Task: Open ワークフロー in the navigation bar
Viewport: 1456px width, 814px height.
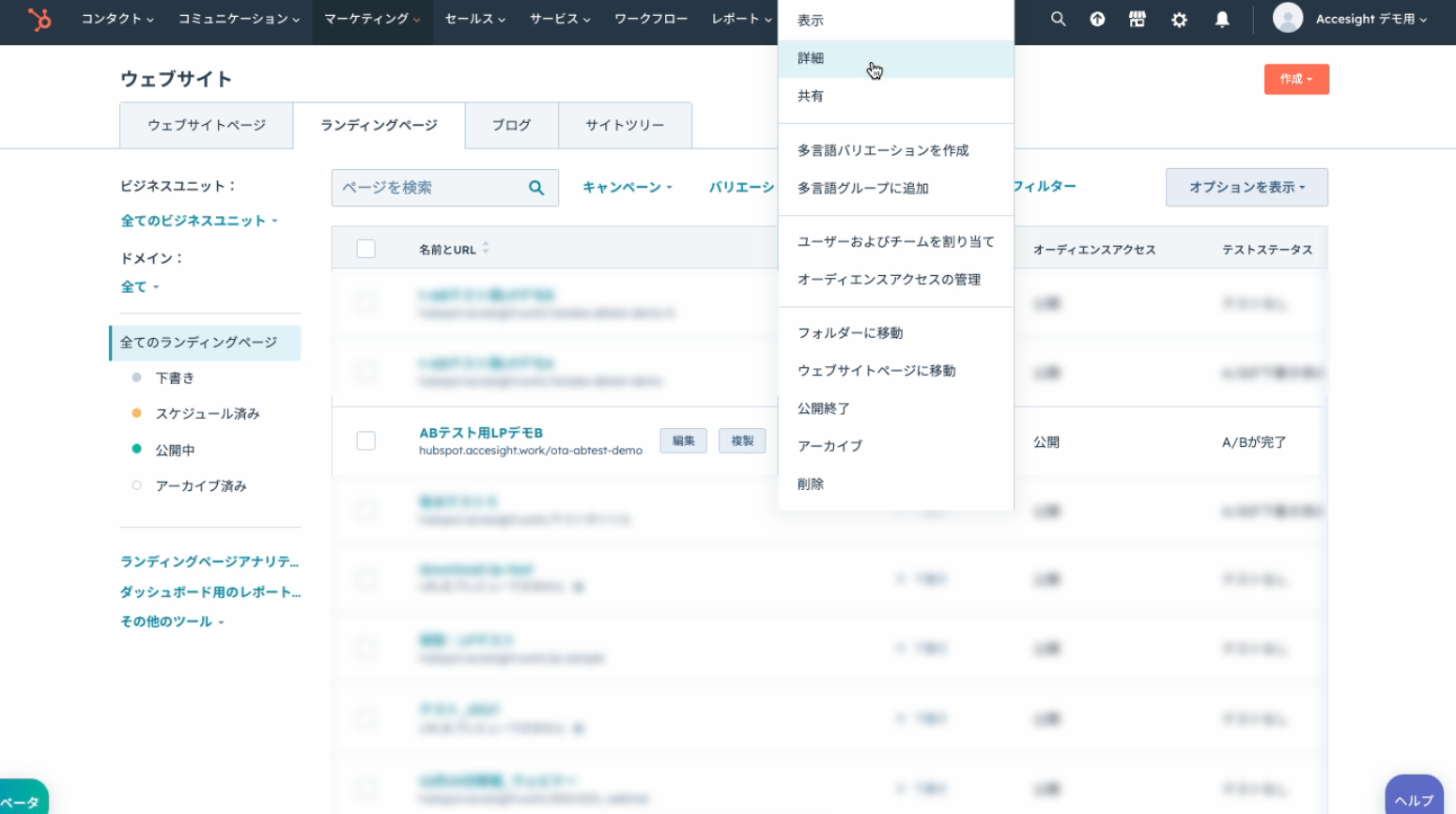Action: [x=651, y=19]
